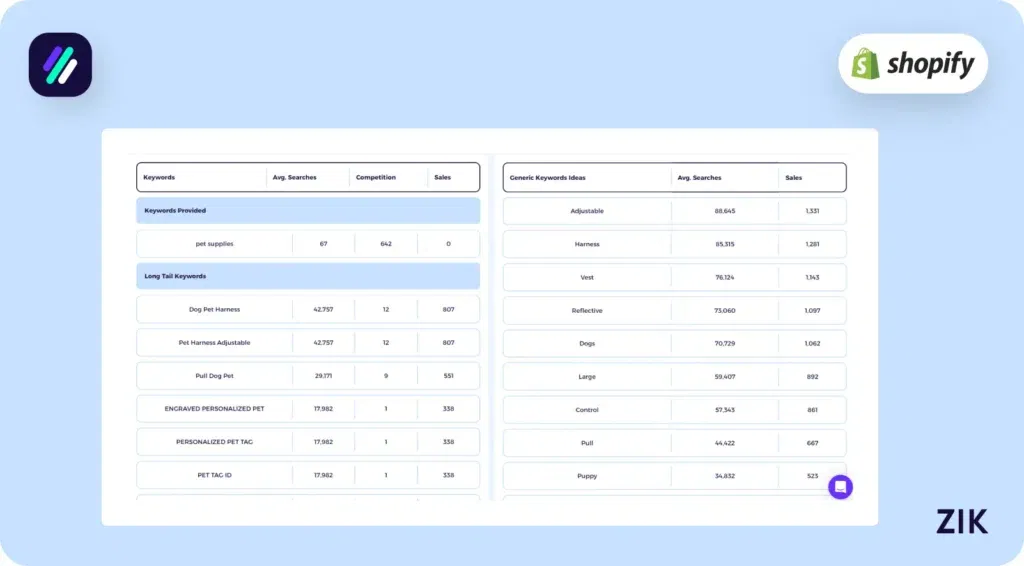The height and width of the screenshot is (566, 1024).
Task: Click 'ENGRAVED PERSONALIZED PET' keyword
Action: point(214,409)
